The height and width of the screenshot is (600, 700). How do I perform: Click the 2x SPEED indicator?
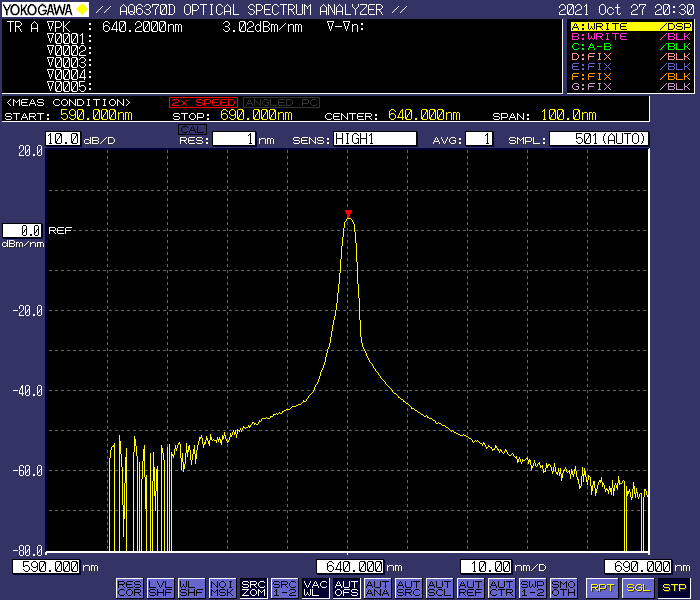(204, 103)
